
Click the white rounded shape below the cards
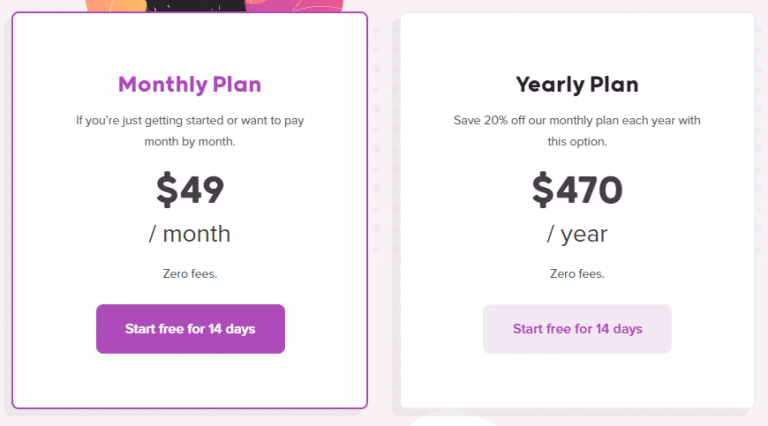(x=450, y=420)
